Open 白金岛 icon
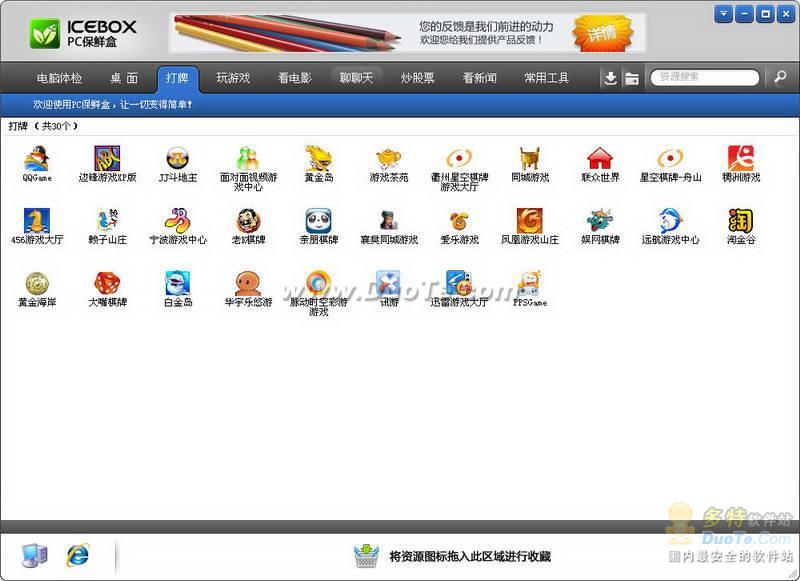Viewport: 800px width, 581px height. [178, 283]
